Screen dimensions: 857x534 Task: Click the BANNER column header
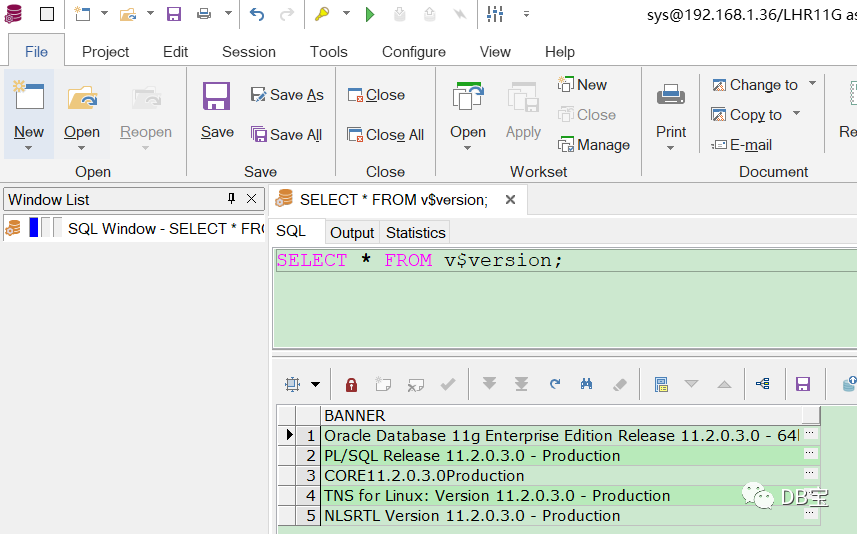tap(571, 415)
